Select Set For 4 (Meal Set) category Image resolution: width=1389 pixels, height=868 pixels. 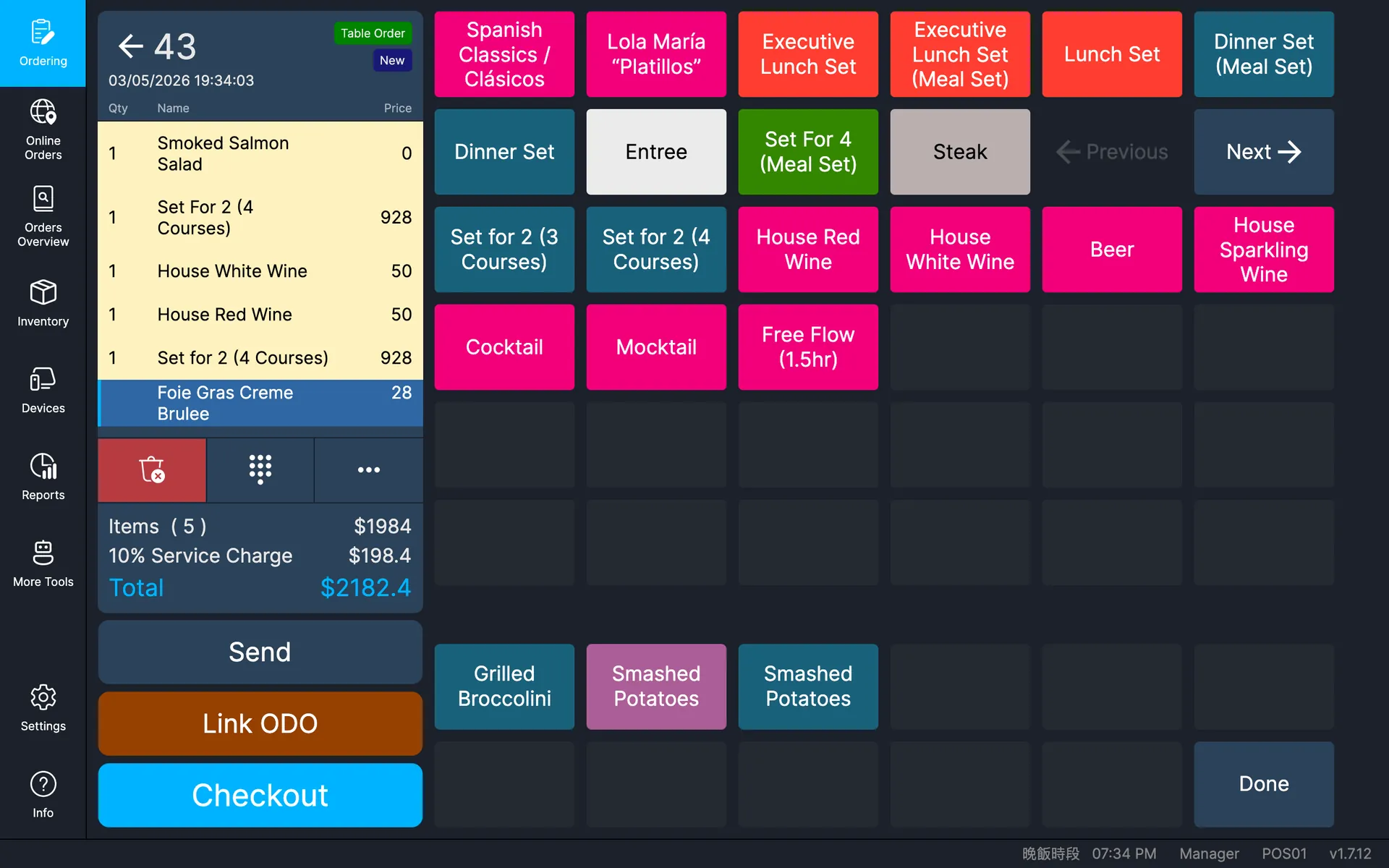808,152
